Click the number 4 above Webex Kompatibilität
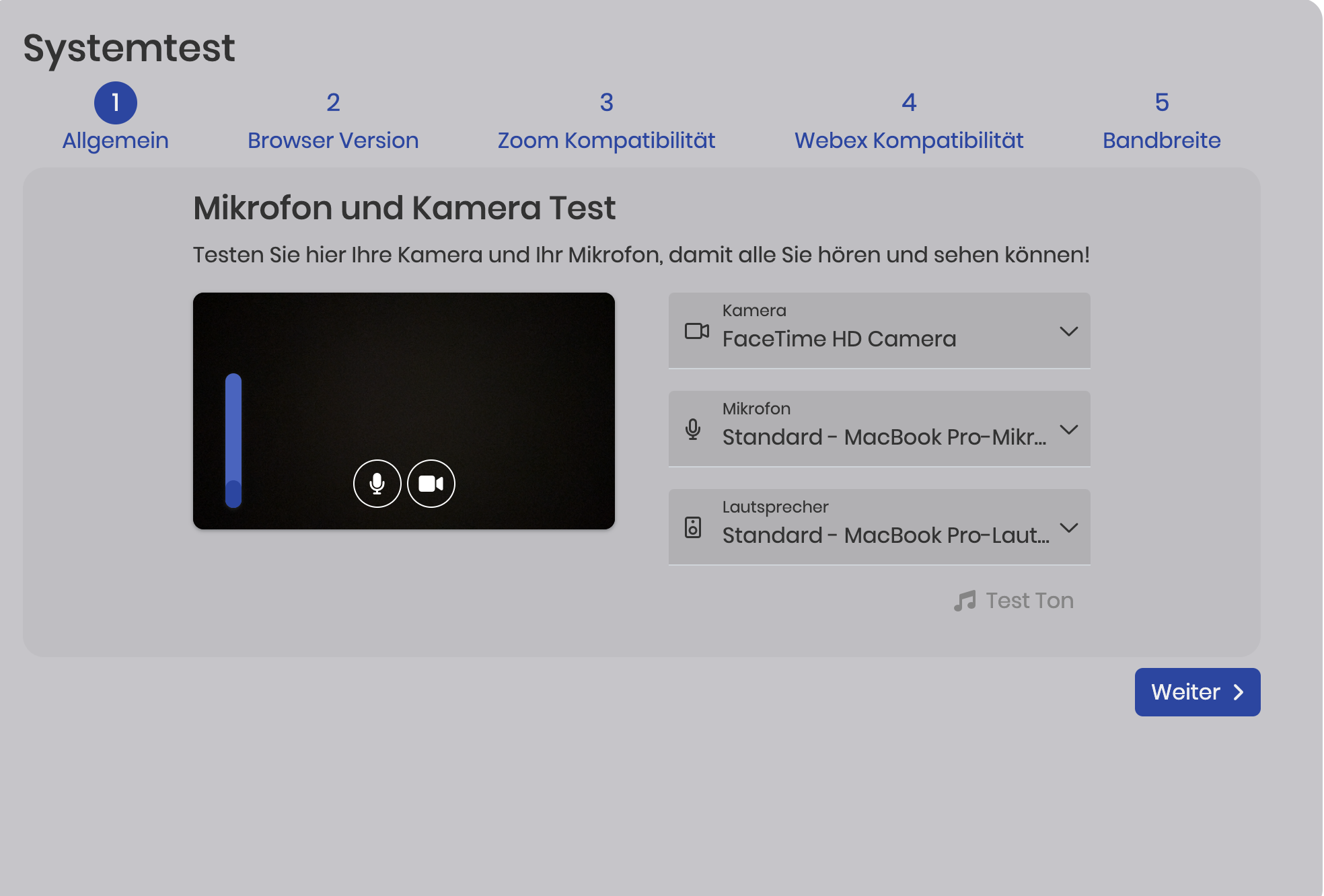 909,102
